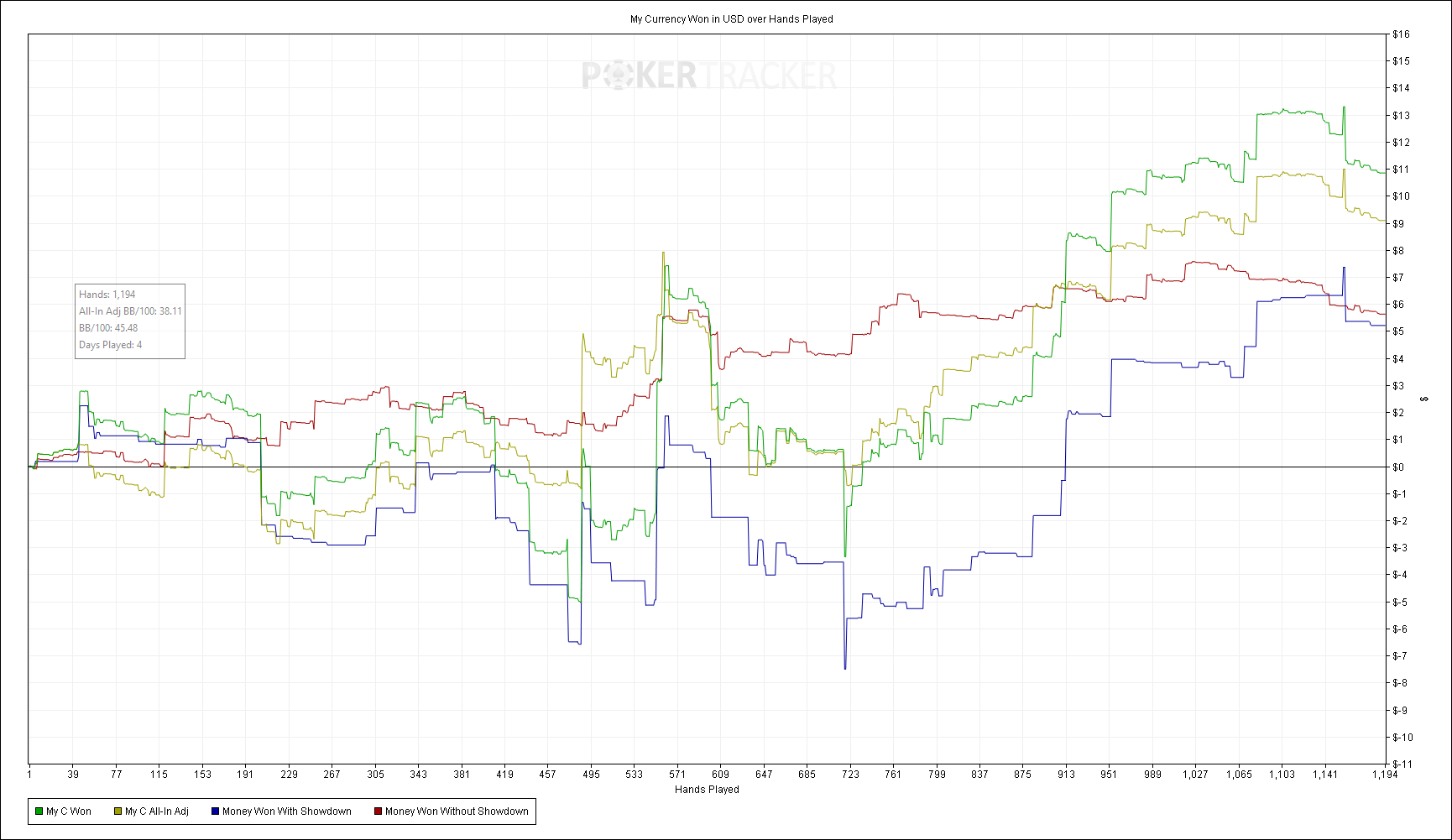Image resolution: width=1452 pixels, height=840 pixels.
Task: Click the final x-axis tick labeled 1,194
Action: pos(1385,775)
